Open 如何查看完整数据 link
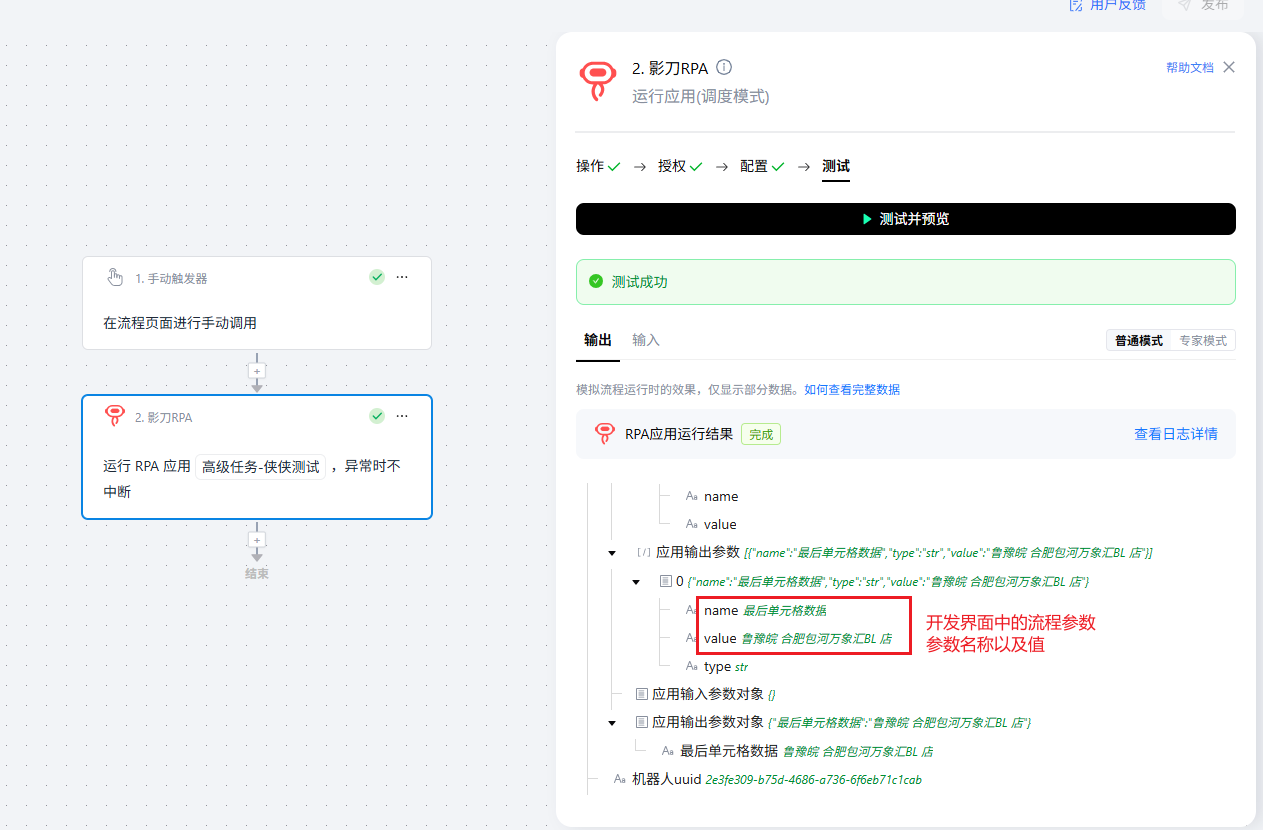This screenshot has height=830, width=1263. pos(852,390)
